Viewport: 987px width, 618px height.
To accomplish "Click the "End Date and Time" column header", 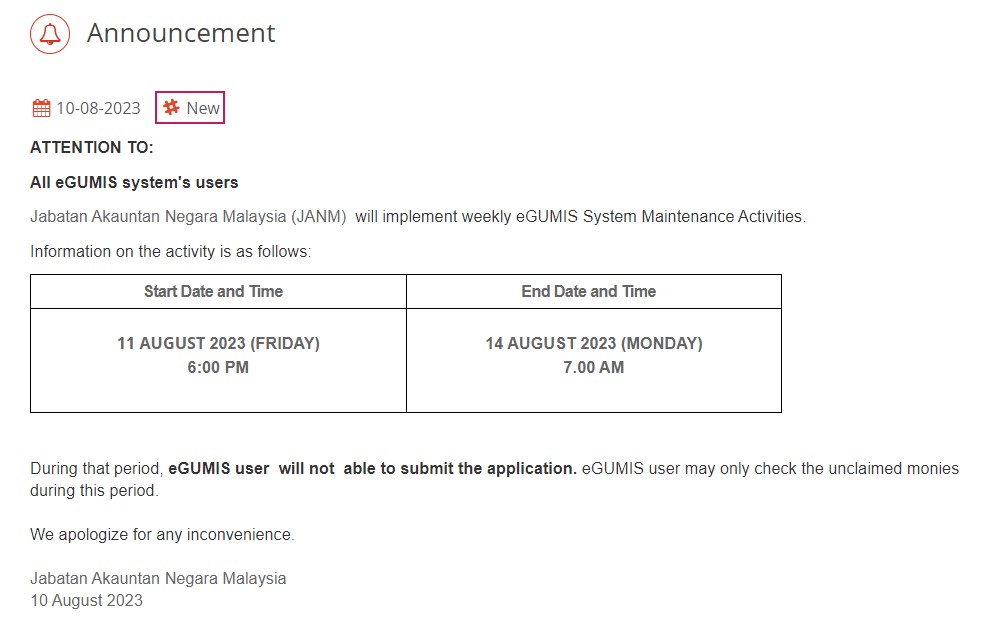I will [x=589, y=291].
